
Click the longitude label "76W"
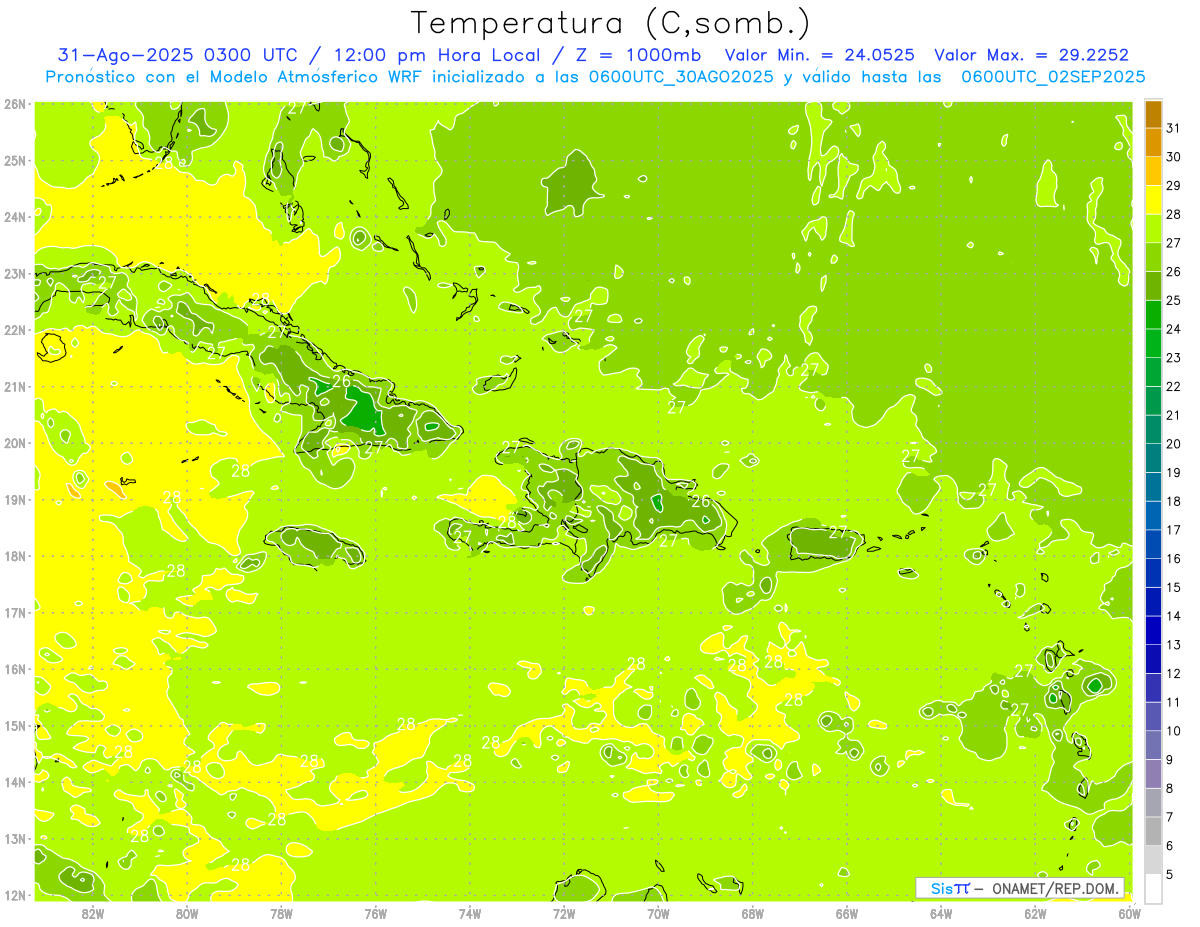pyautogui.click(x=376, y=913)
